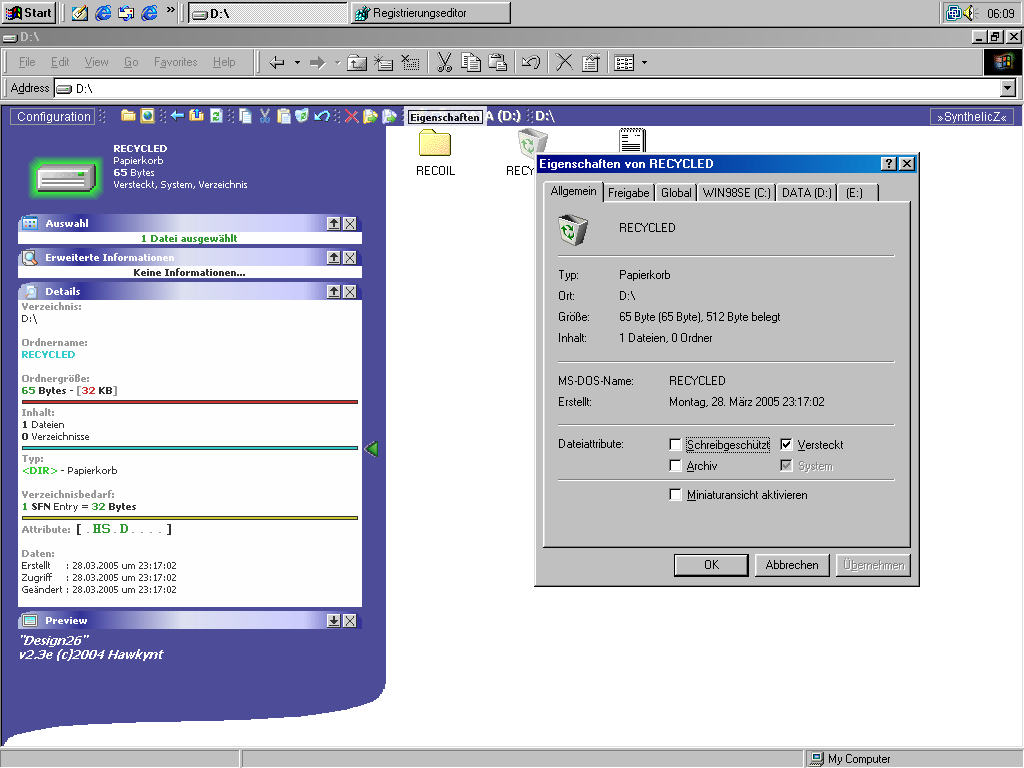
Task: Click the scissors cut icon in the blue toolbar
Action: pos(264,116)
